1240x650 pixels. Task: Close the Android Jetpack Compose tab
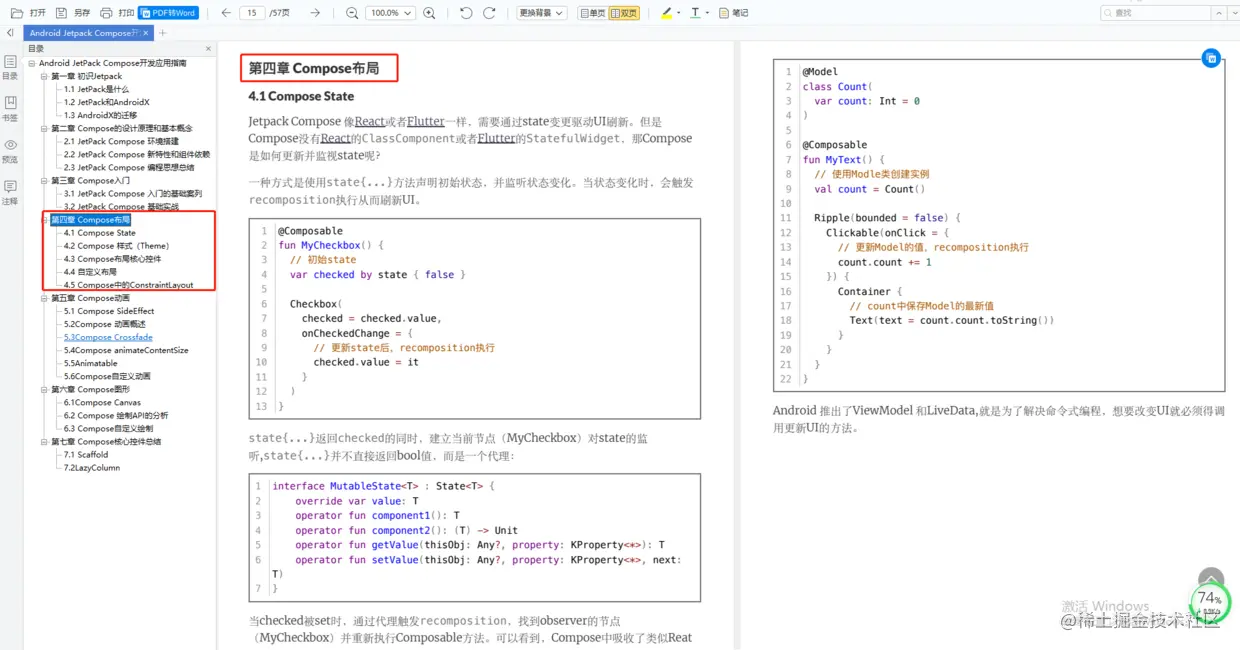(146, 33)
